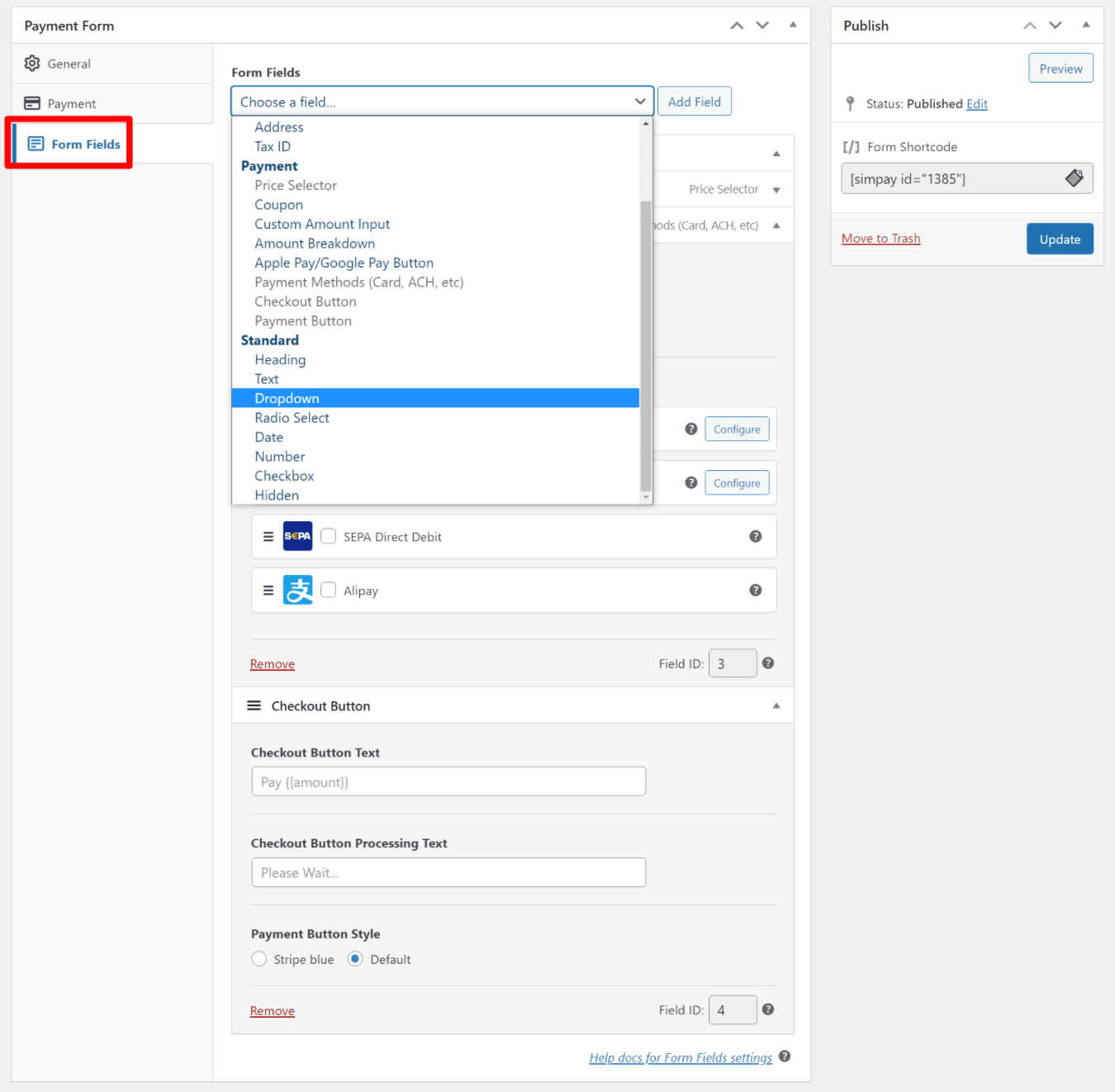Click the lower Configure button
This screenshot has height=1092, width=1115.
coord(737,483)
